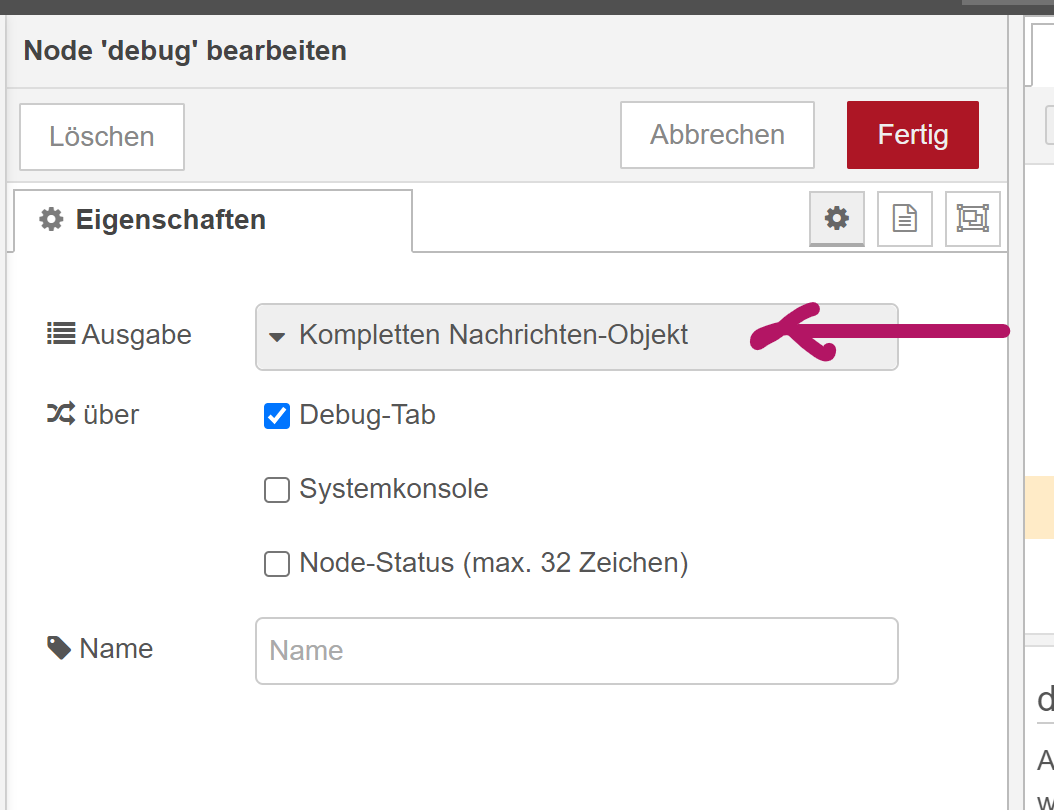
Task: Open node appearance settings icon
Action: coord(972,218)
